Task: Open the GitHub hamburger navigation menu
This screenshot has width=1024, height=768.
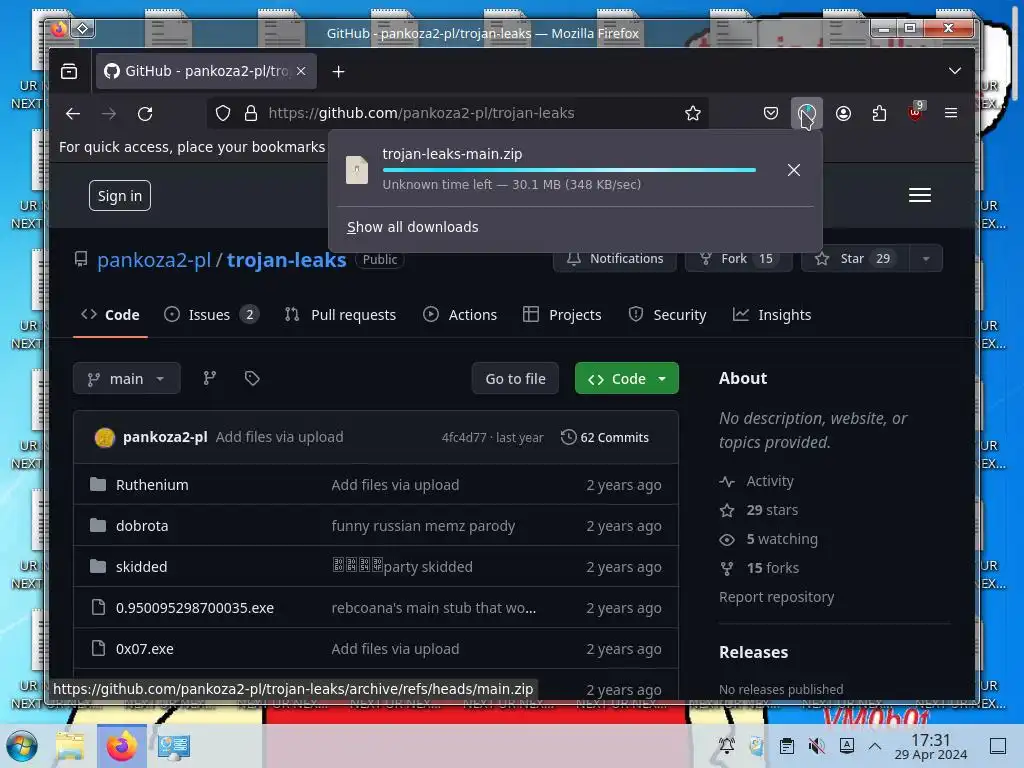Action: [920, 195]
